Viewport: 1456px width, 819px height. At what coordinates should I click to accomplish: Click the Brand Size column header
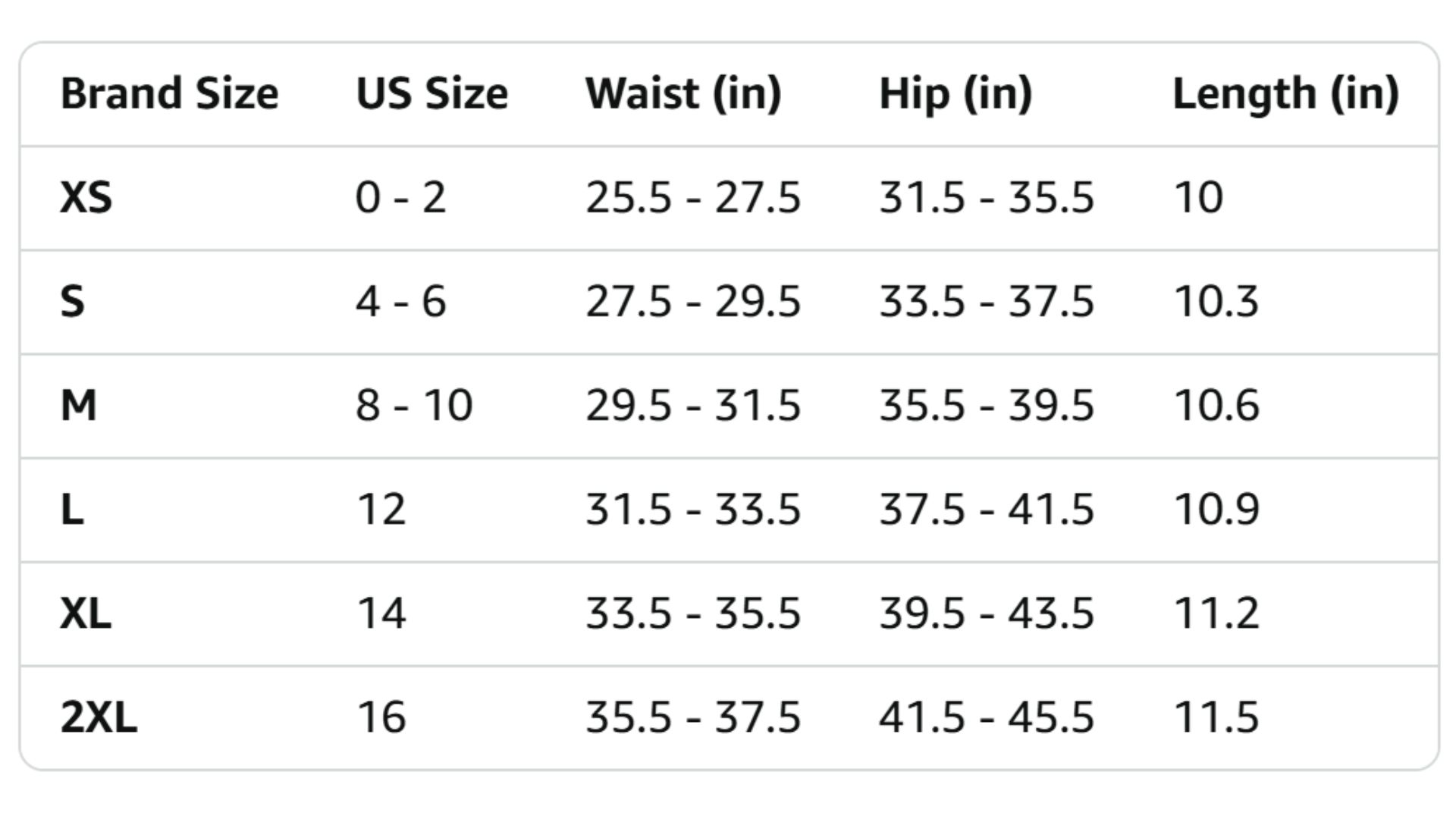click(169, 94)
